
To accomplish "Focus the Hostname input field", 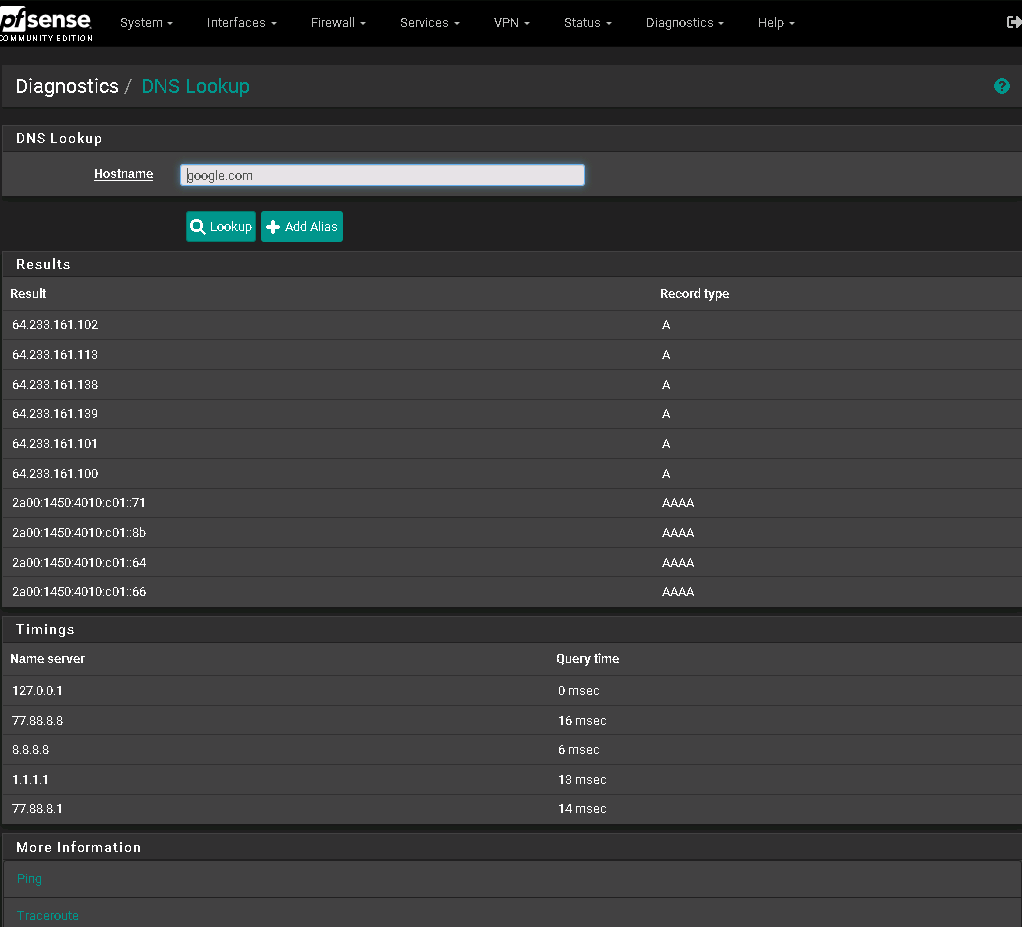I will 382,175.
